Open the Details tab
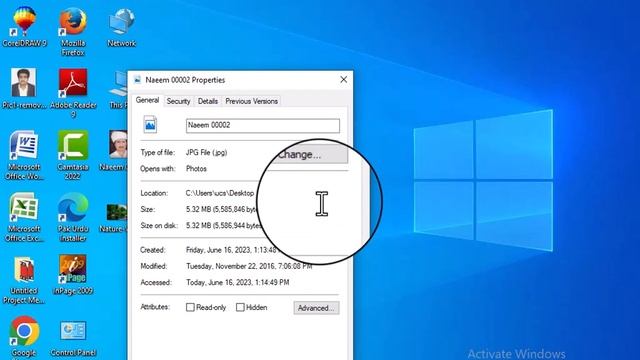Screen dimensions: 640x360 coord(208,101)
